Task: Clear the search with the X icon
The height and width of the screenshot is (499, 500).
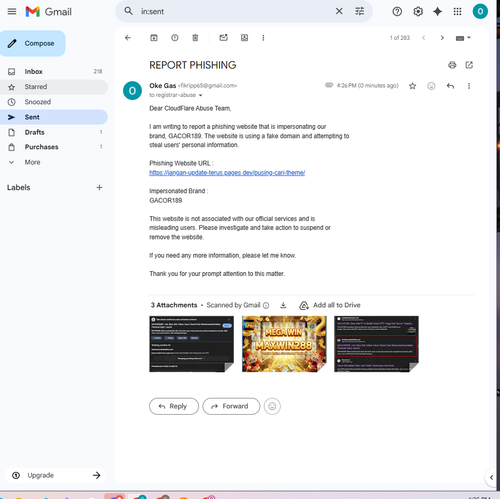Action: (x=339, y=11)
